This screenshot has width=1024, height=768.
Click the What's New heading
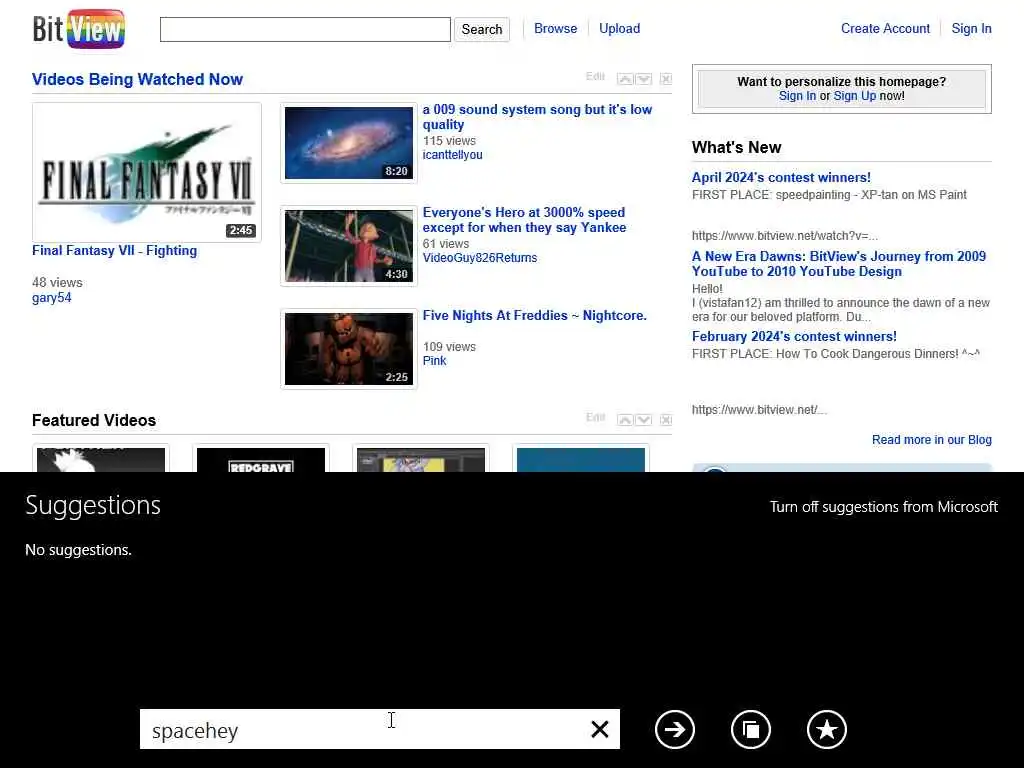coord(736,148)
